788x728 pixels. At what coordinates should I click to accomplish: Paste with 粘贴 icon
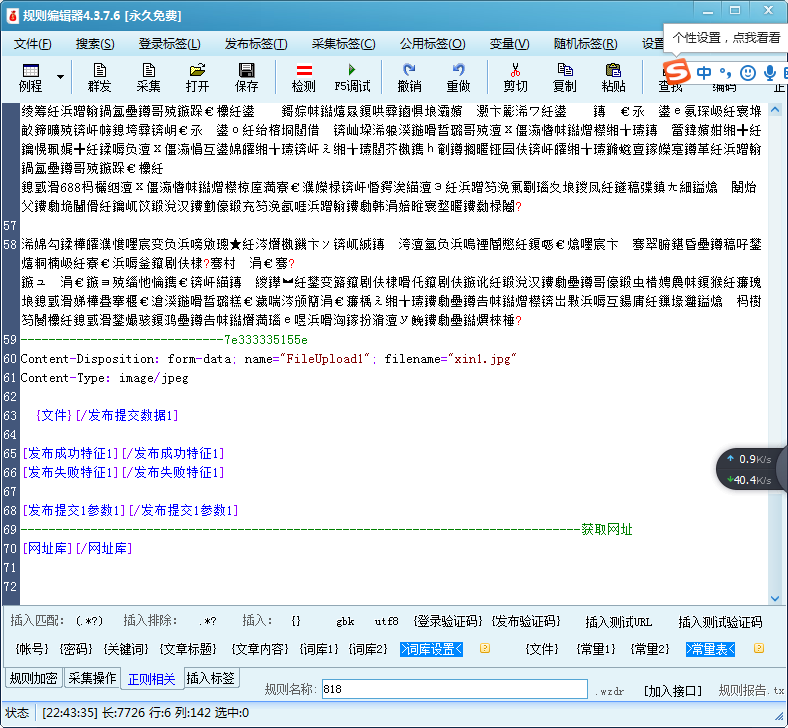(613, 77)
